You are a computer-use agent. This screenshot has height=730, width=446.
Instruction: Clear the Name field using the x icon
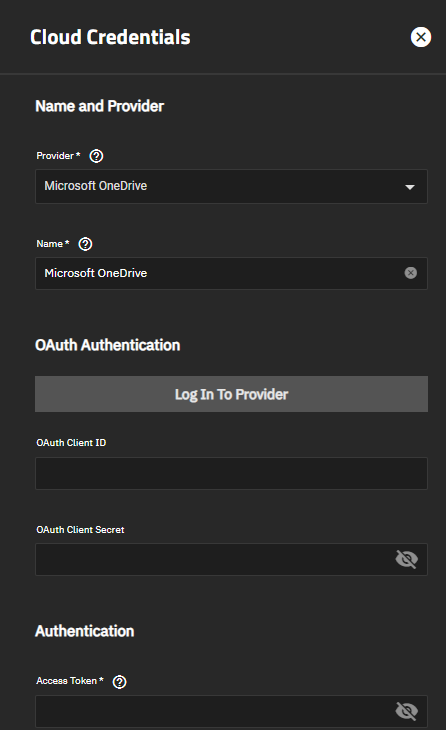pyautogui.click(x=411, y=273)
